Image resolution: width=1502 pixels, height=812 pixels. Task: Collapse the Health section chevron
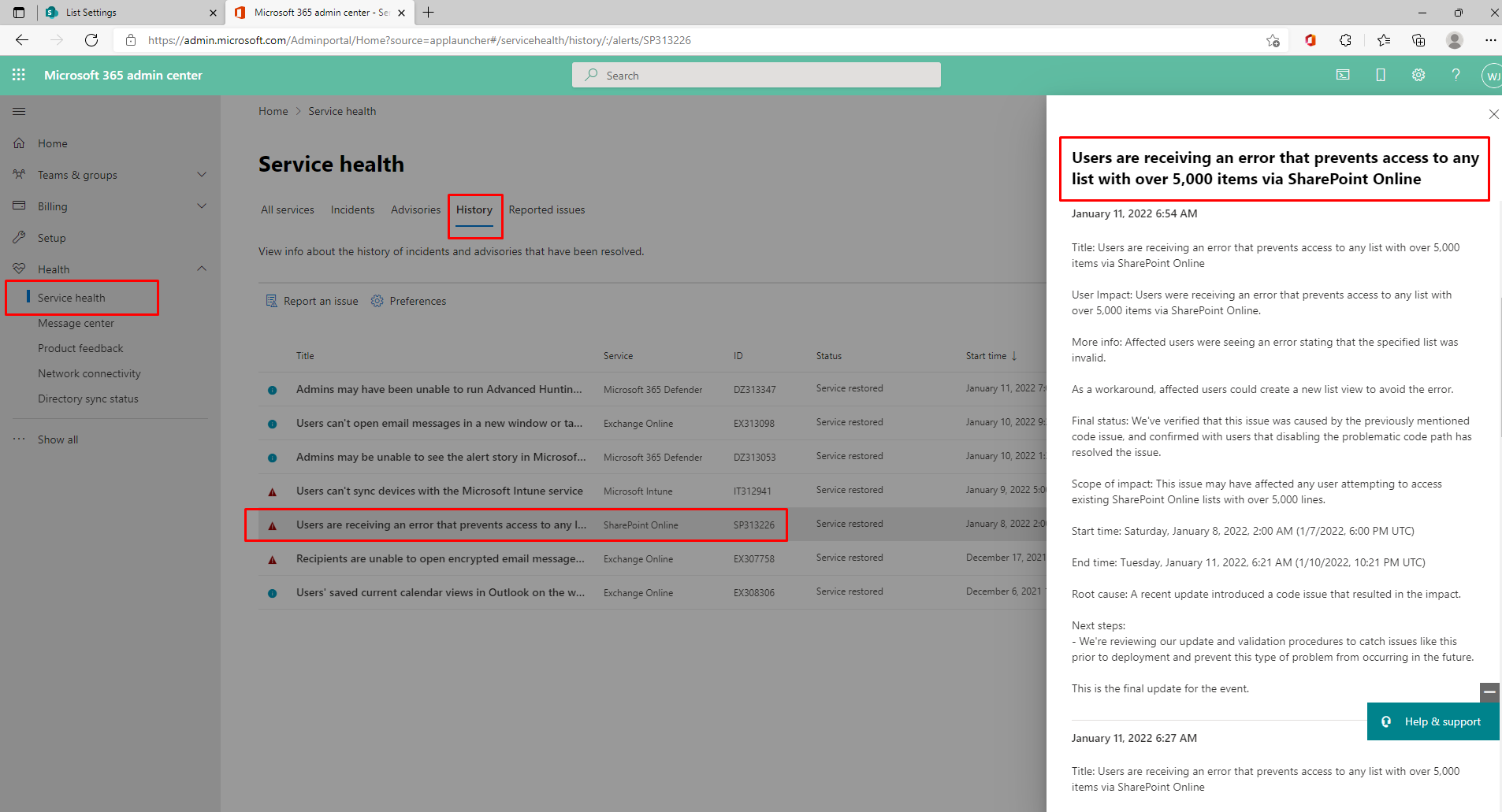point(202,269)
